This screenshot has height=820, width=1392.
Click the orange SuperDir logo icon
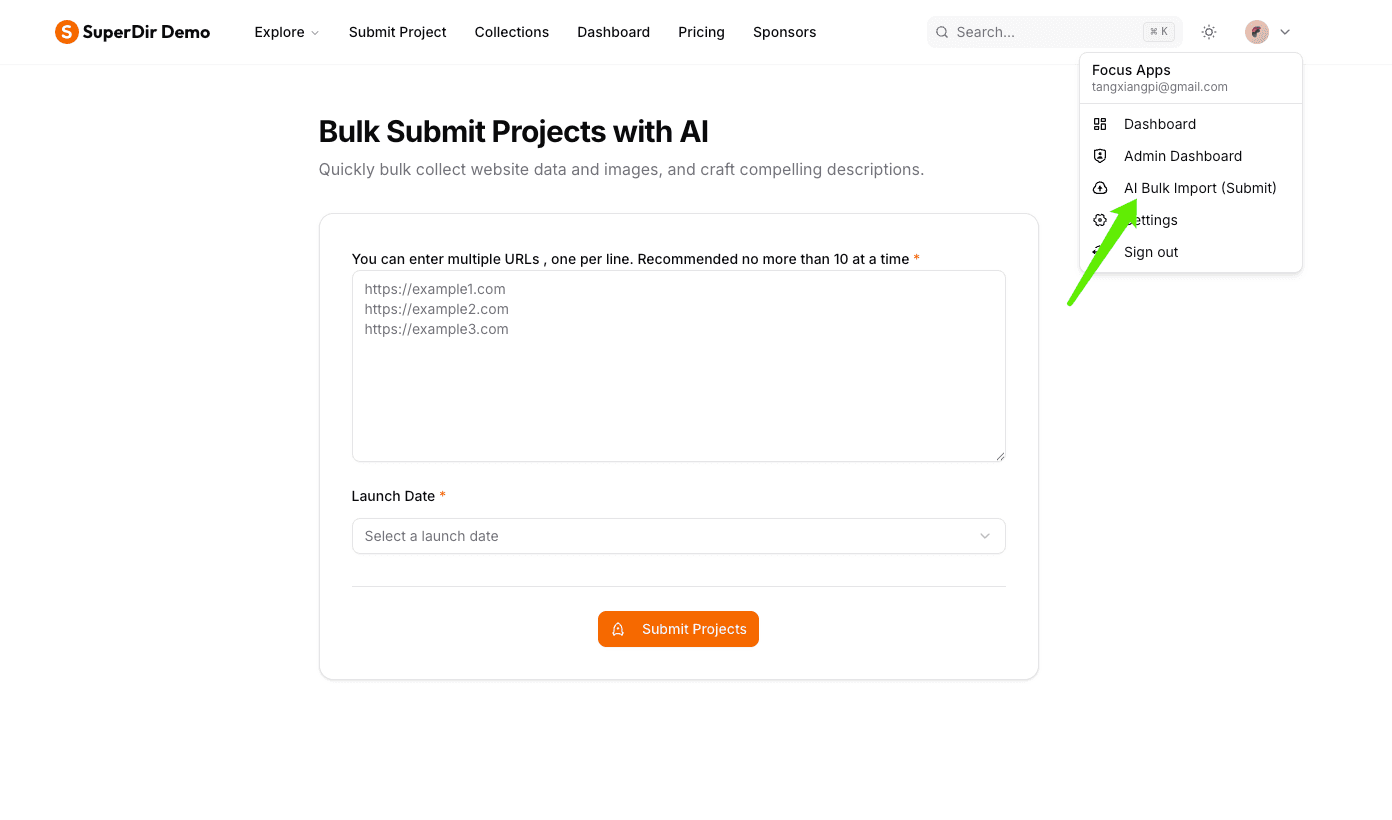tap(67, 32)
